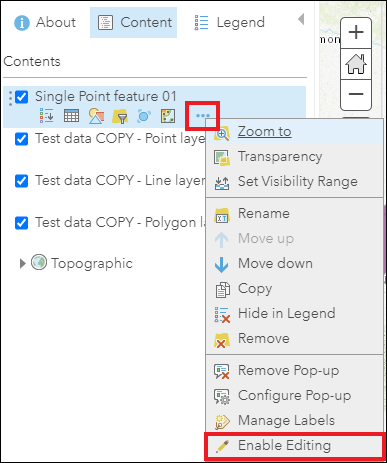387x463 pixels.
Task: Click the Show Legend icon under Single Point feature
Action: tap(46, 116)
